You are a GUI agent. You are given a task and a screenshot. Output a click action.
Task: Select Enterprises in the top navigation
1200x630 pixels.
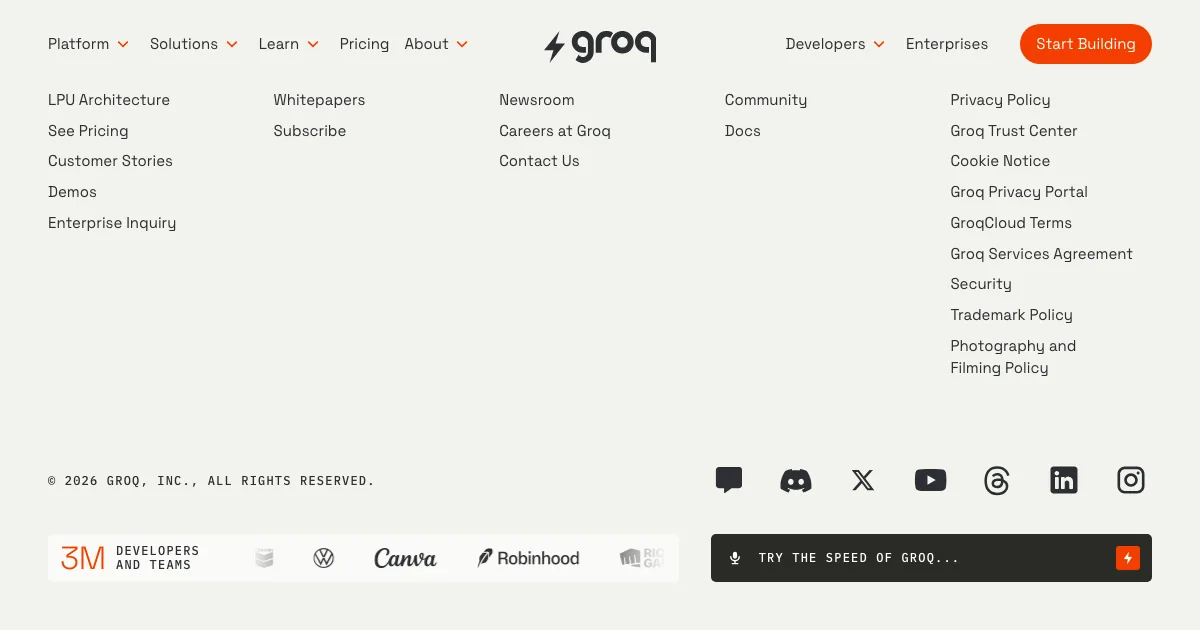946,44
